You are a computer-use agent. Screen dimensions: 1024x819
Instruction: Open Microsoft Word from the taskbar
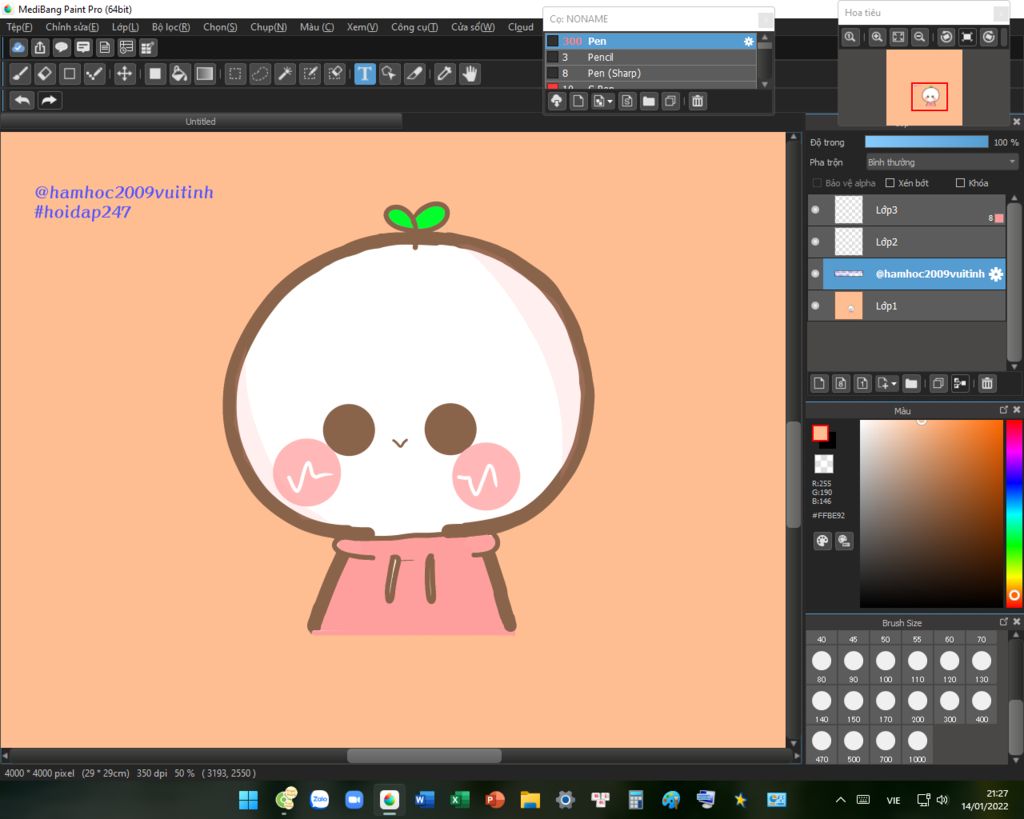click(424, 800)
